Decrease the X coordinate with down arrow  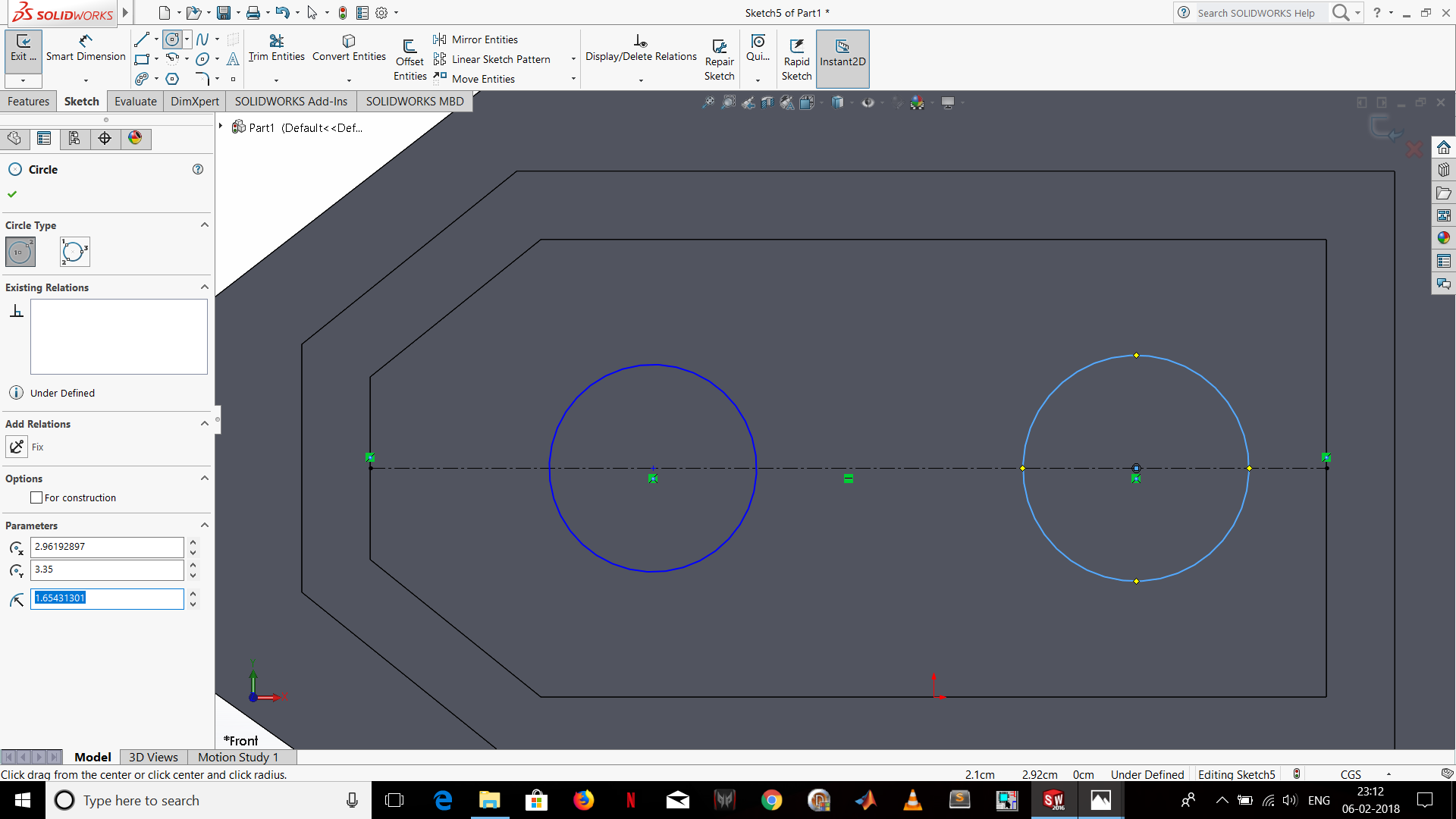[193, 552]
